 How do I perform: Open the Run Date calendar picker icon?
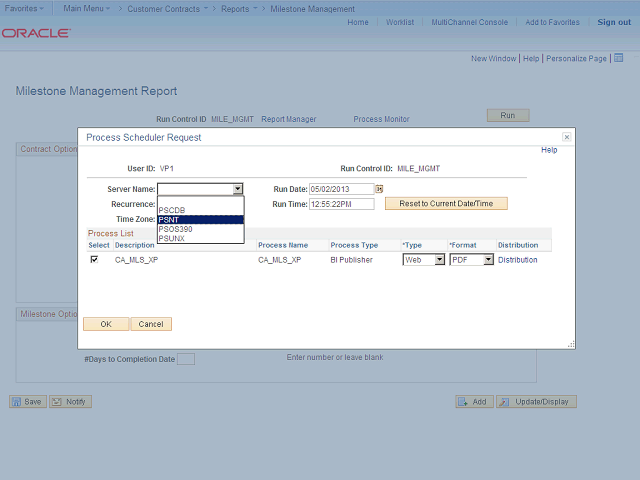pos(380,188)
